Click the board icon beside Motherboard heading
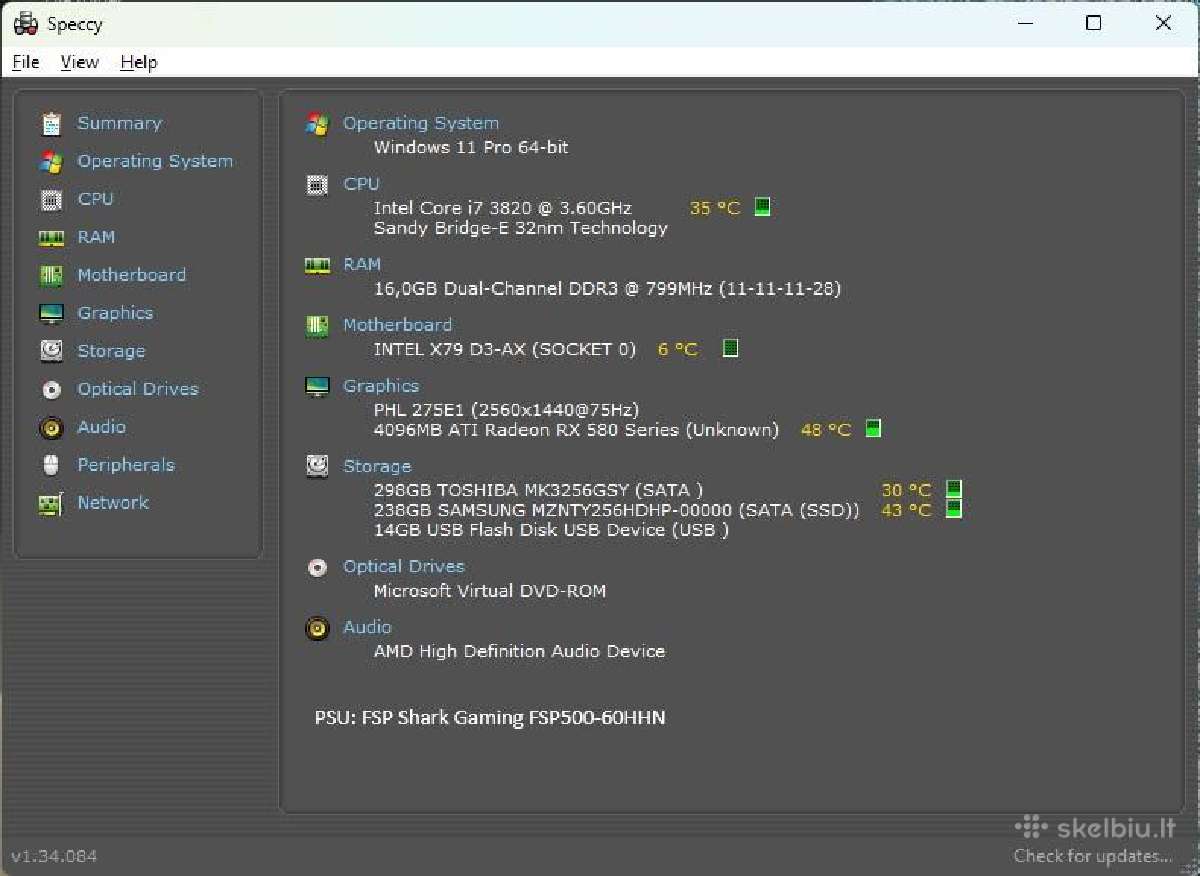1200x876 pixels. [317, 326]
